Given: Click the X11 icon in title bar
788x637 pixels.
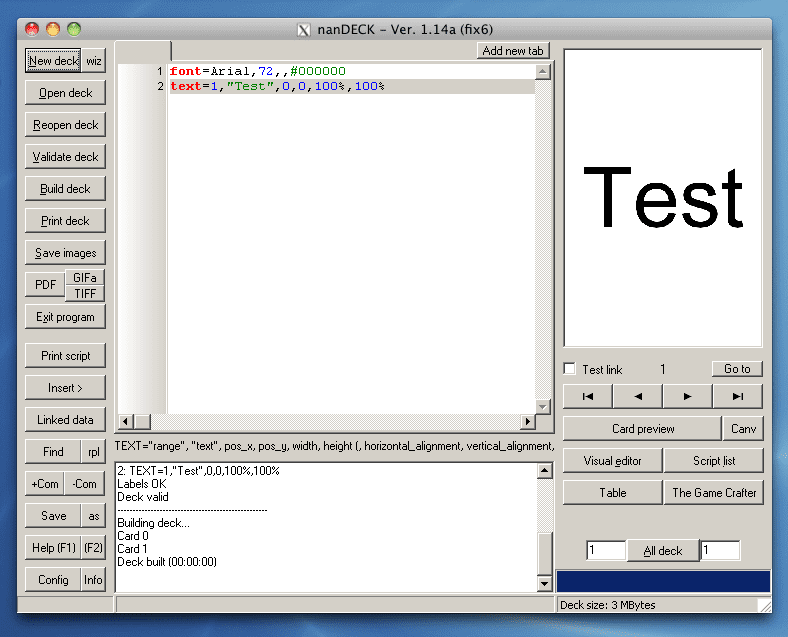Looking at the screenshot, I should pyautogui.click(x=304, y=30).
